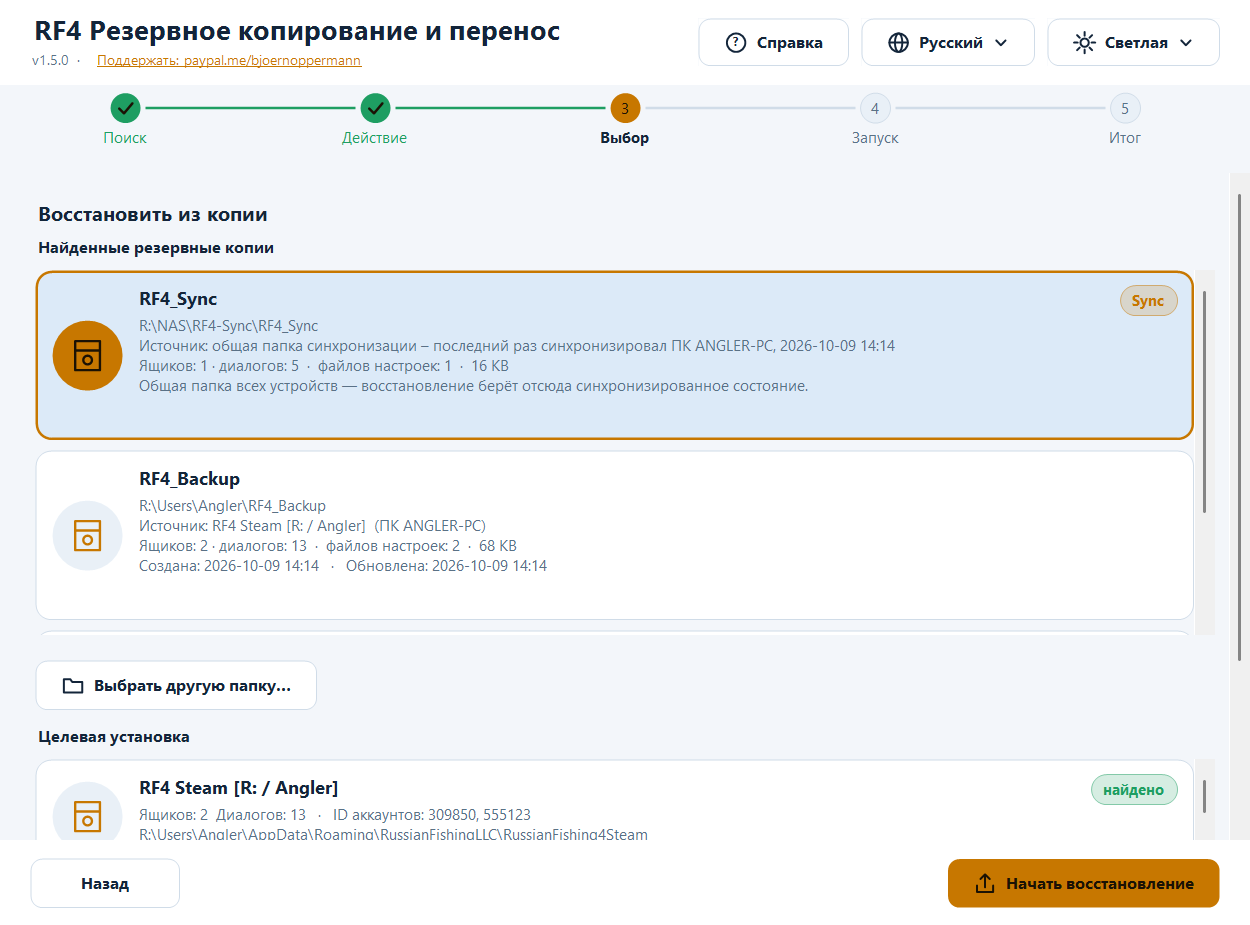1250x925 pixels.
Task: Click app title RF4 Резервное копирование
Action: tap(297, 31)
